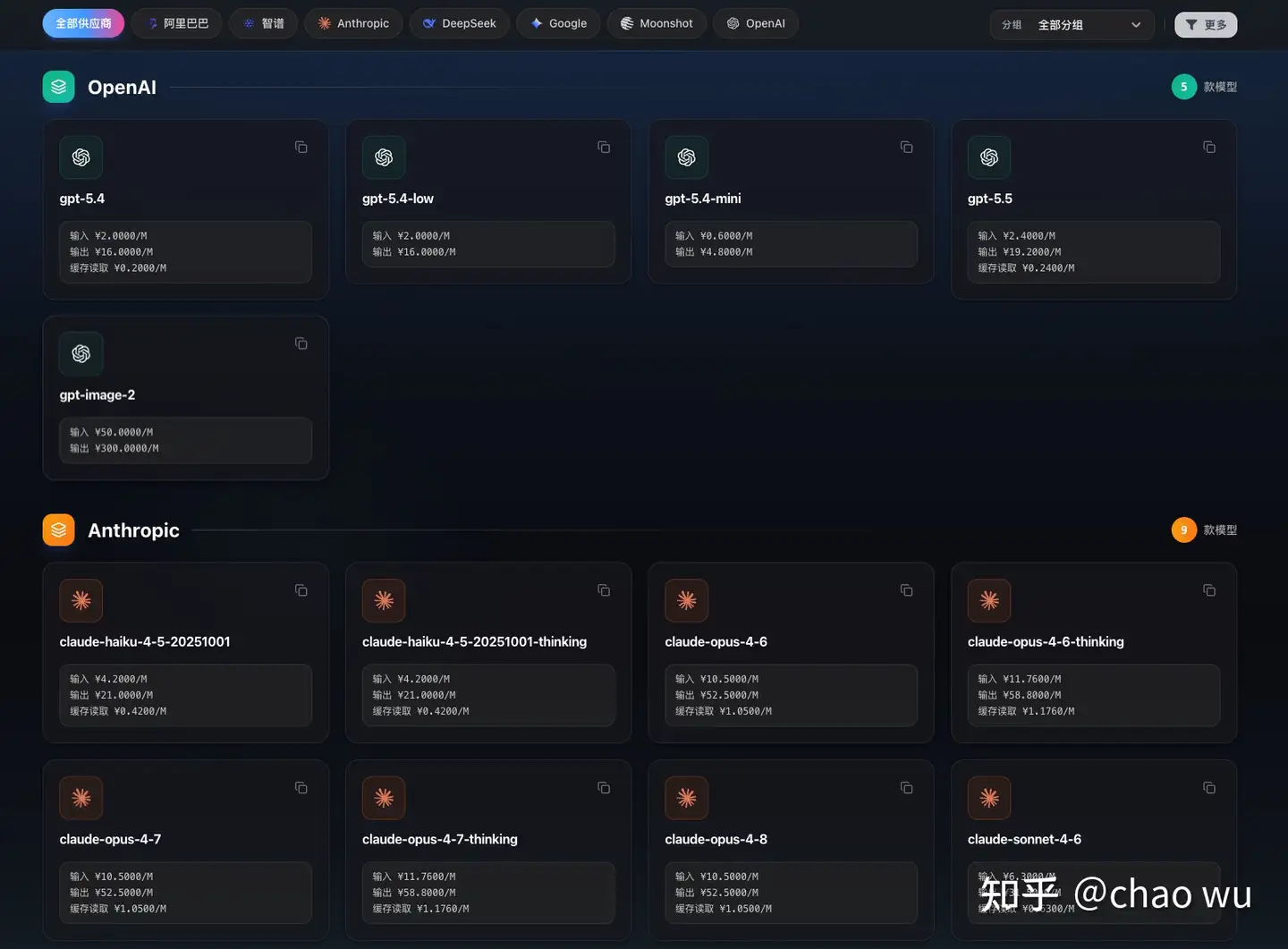Open the 更多 filter button

pos(1206,25)
